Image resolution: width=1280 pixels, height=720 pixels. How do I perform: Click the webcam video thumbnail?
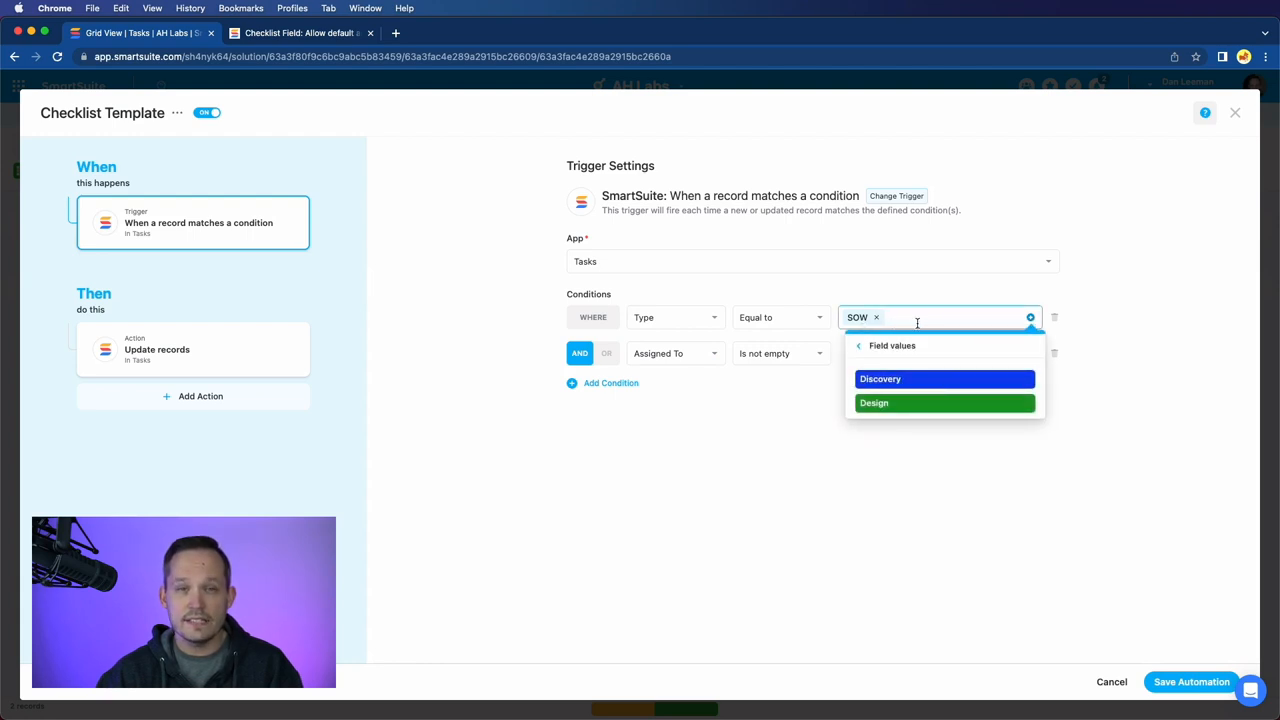pos(184,602)
